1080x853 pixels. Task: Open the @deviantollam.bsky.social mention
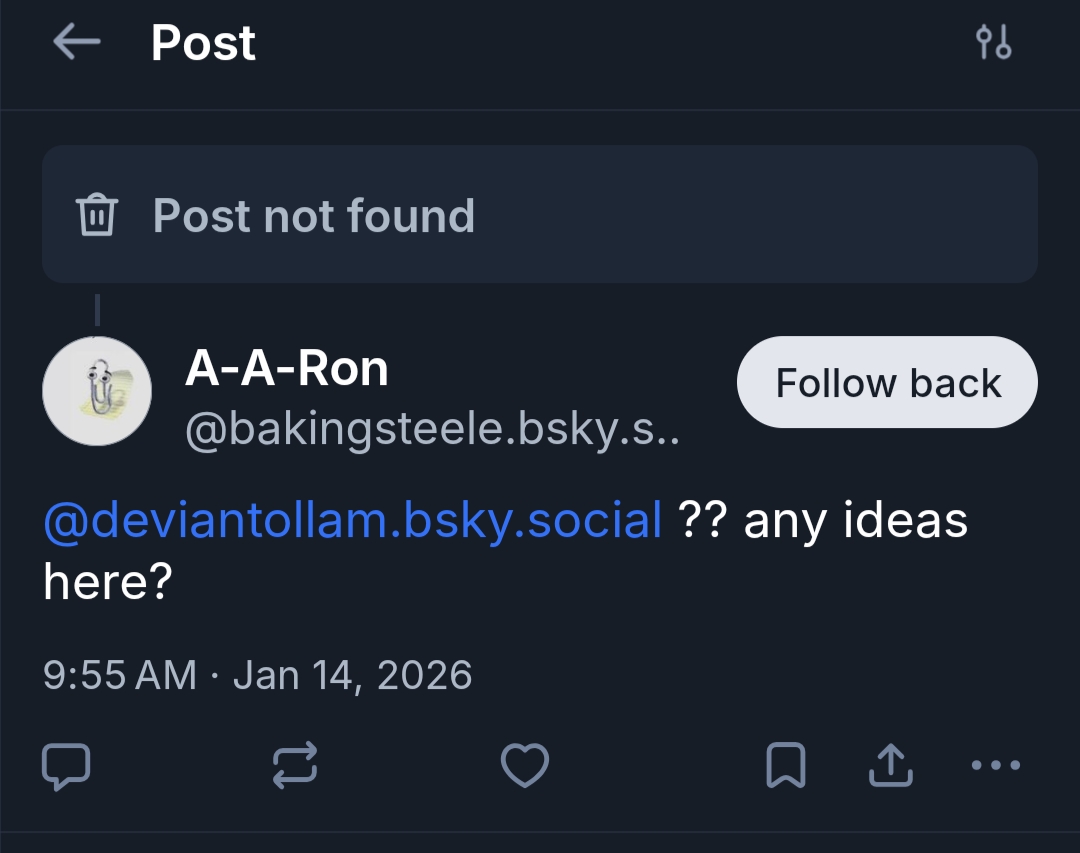353,521
